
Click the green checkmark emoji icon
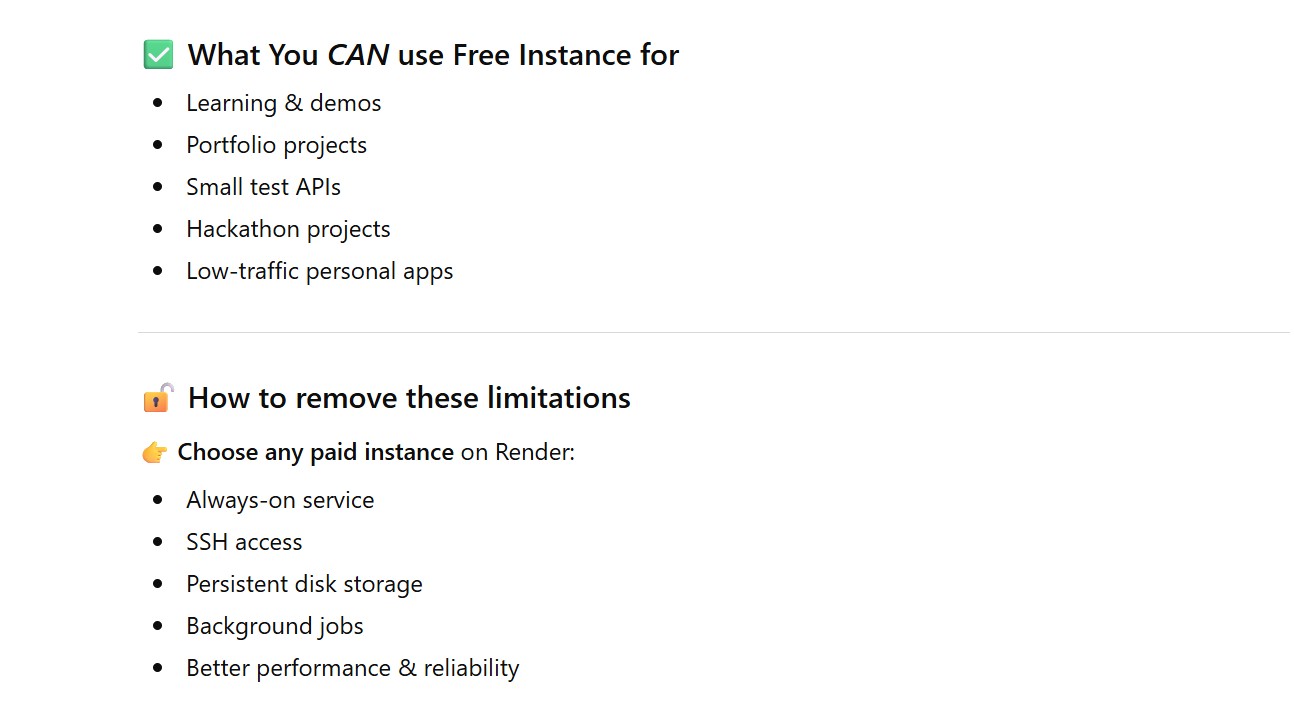[158, 55]
